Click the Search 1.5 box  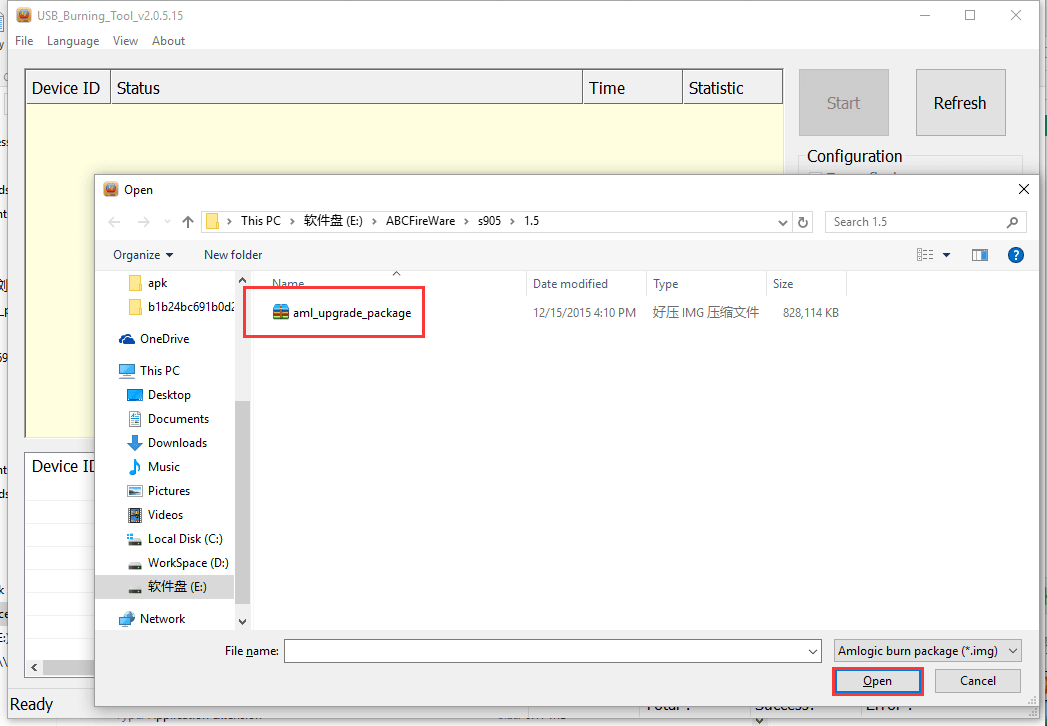pos(925,222)
